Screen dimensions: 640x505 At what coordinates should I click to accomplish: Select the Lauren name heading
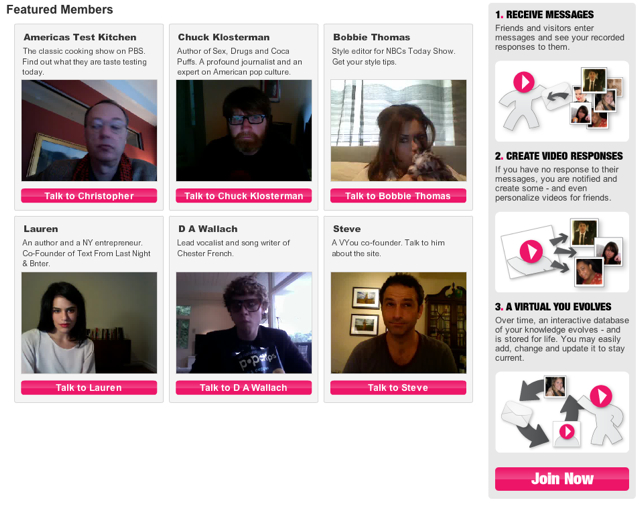(x=41, y=229)
